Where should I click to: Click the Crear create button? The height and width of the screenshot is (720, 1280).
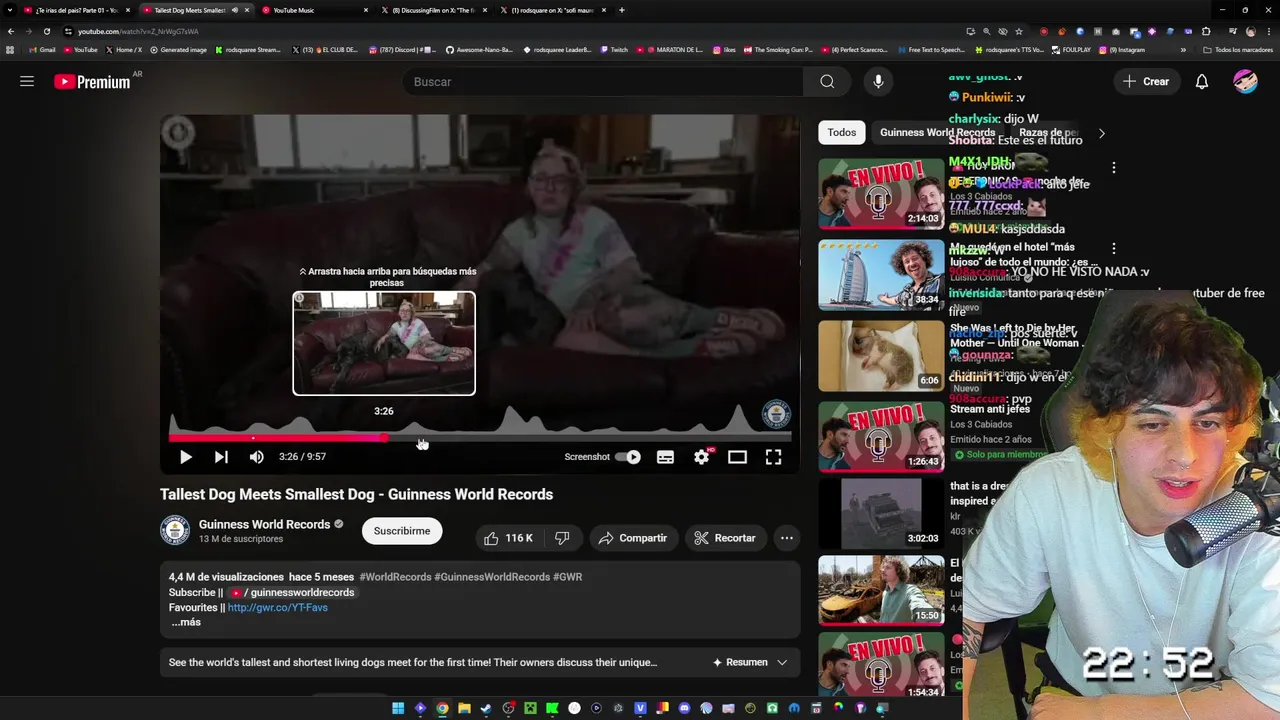click(x=1146, y=82)
